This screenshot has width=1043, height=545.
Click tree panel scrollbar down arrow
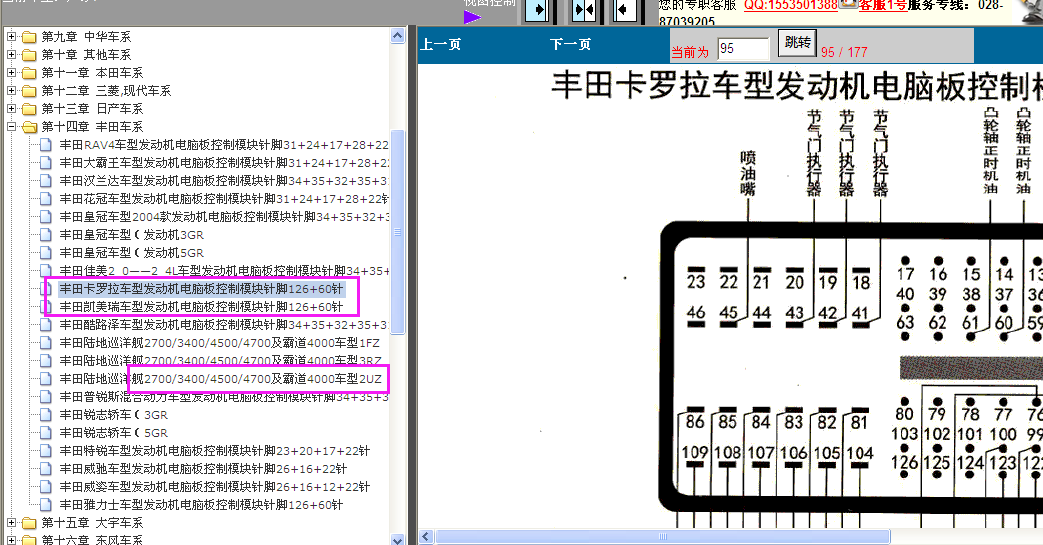[x=398, y=539]
